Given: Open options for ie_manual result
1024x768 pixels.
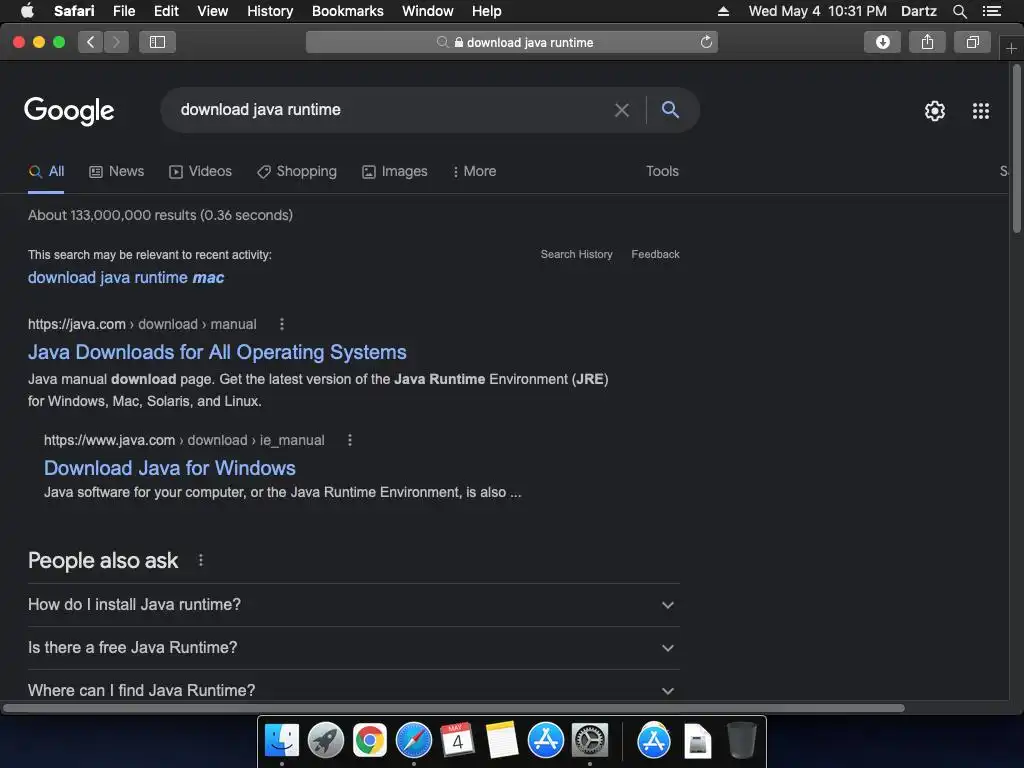Looking at the screenshot, I should click(x=350, y=440).
